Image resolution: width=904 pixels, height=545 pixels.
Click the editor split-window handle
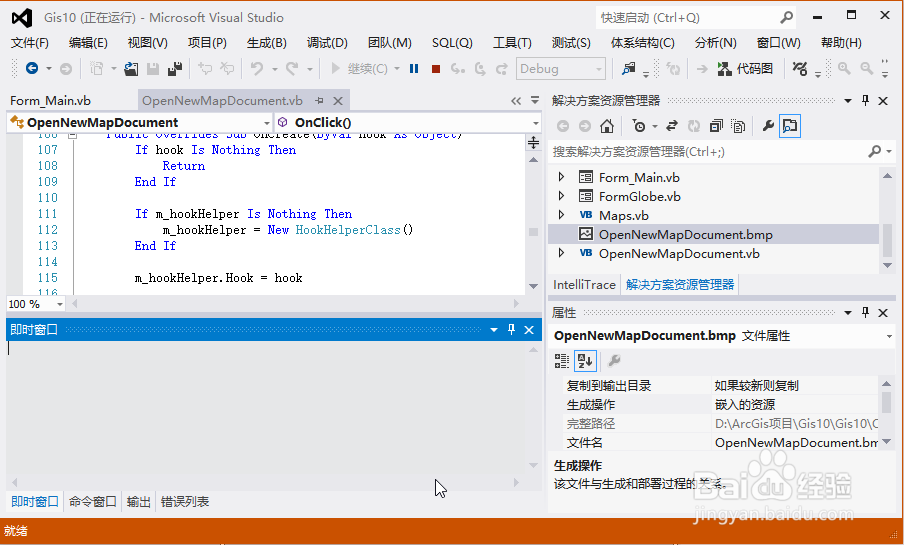533,142
